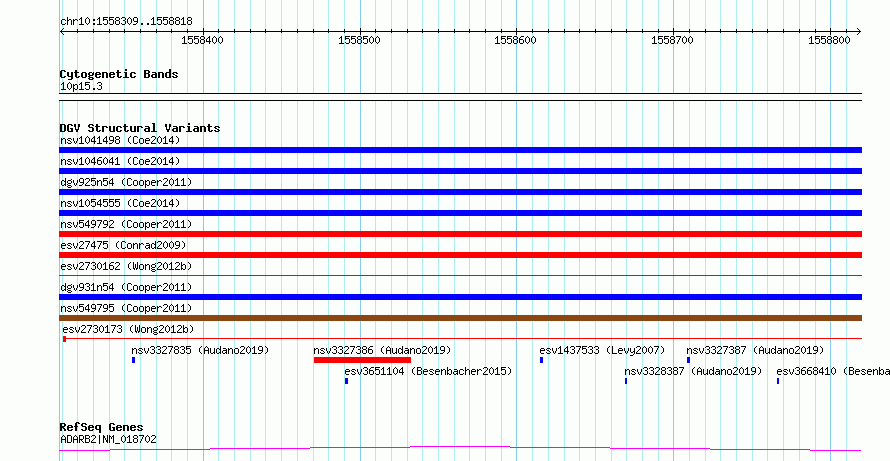Click the blue bar under dgv925n54
890x461 pixels.
click(x=460, y=192)
